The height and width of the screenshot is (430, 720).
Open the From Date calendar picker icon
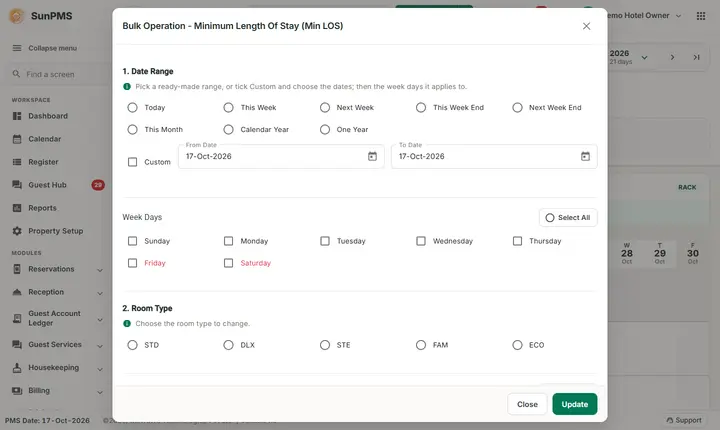(372, 156)
